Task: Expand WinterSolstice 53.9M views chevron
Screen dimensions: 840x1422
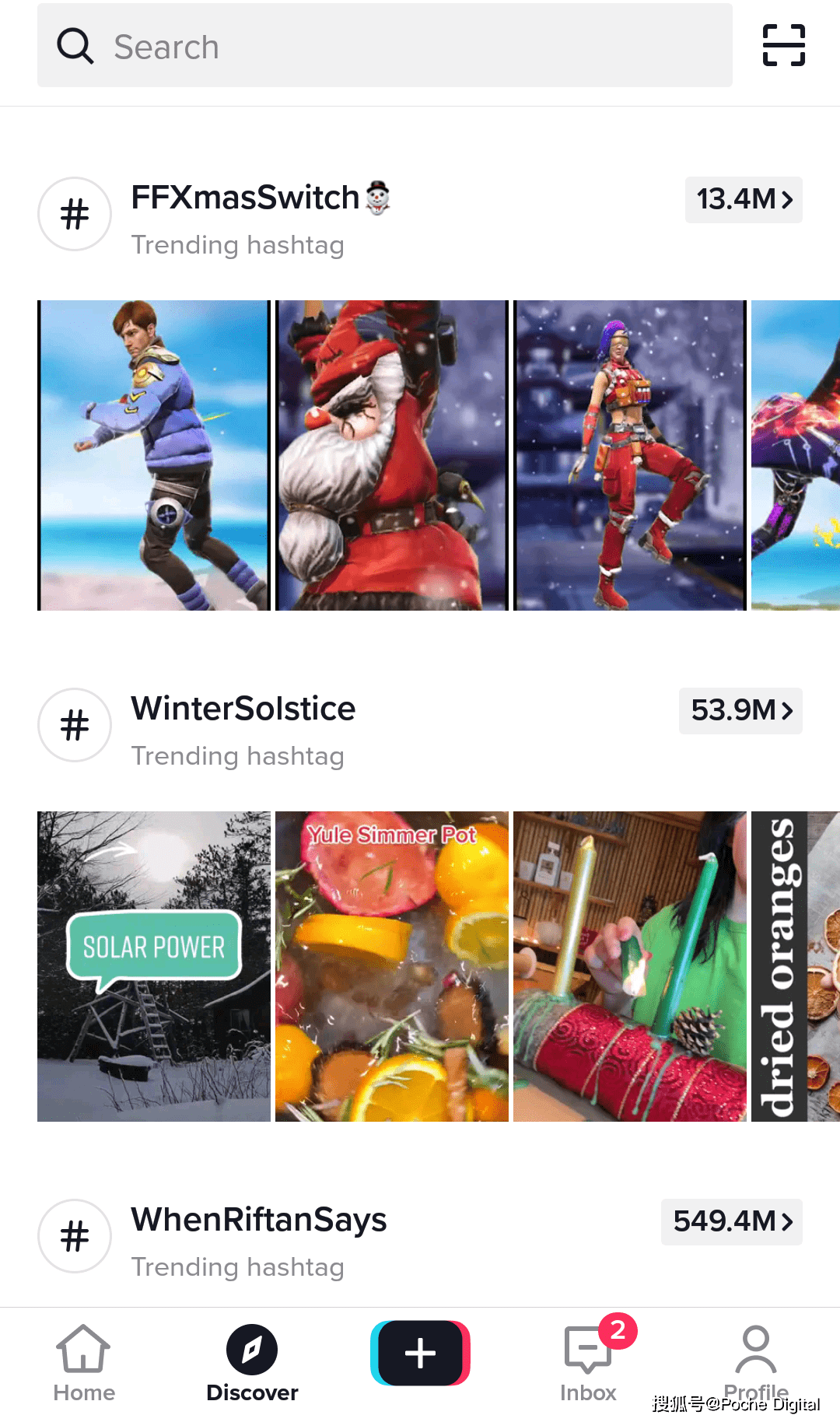Action: coord(740,711)
